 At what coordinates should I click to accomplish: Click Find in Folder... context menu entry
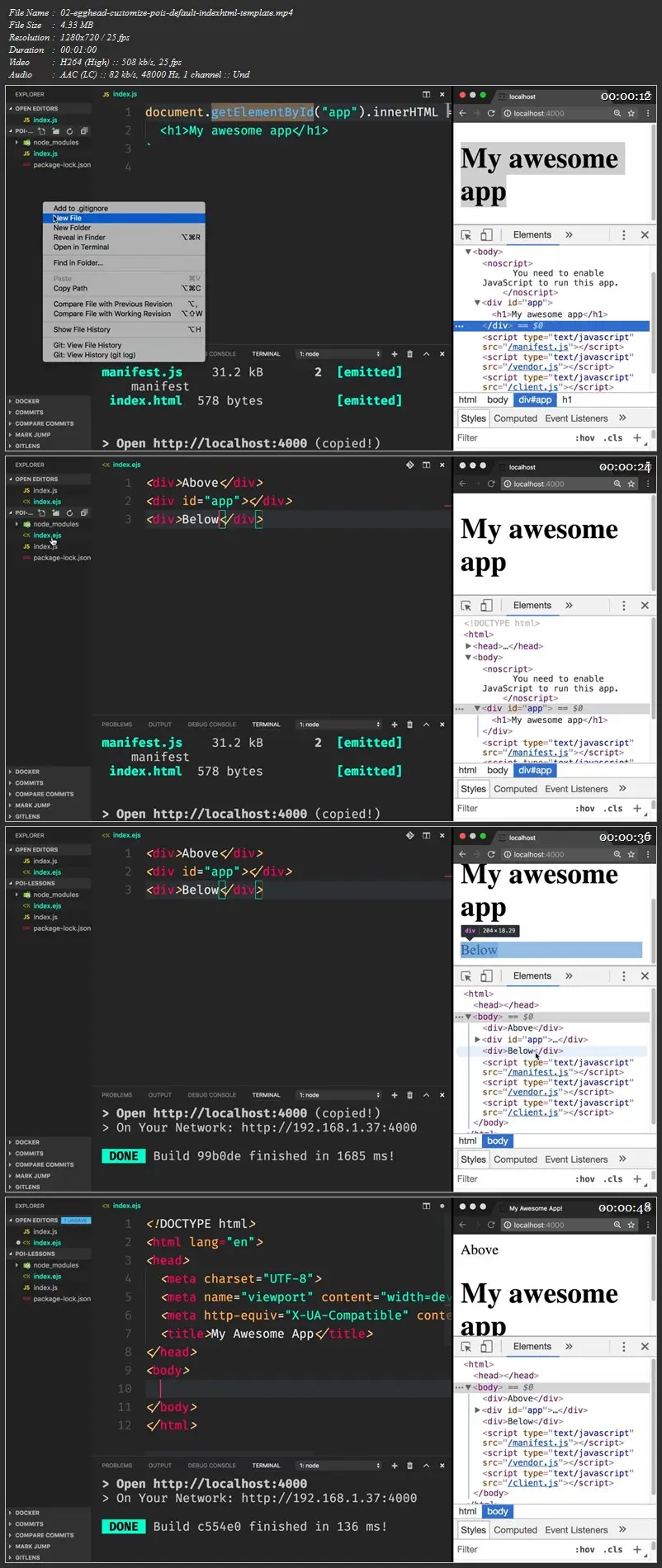[124, 262]
